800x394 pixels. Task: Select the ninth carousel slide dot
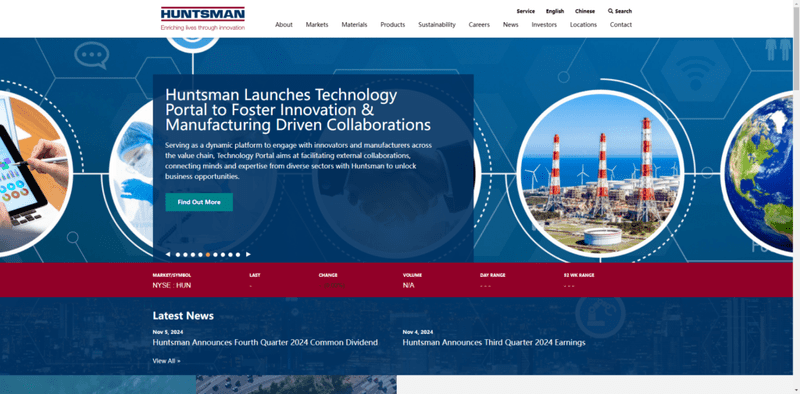coord(238,254)
